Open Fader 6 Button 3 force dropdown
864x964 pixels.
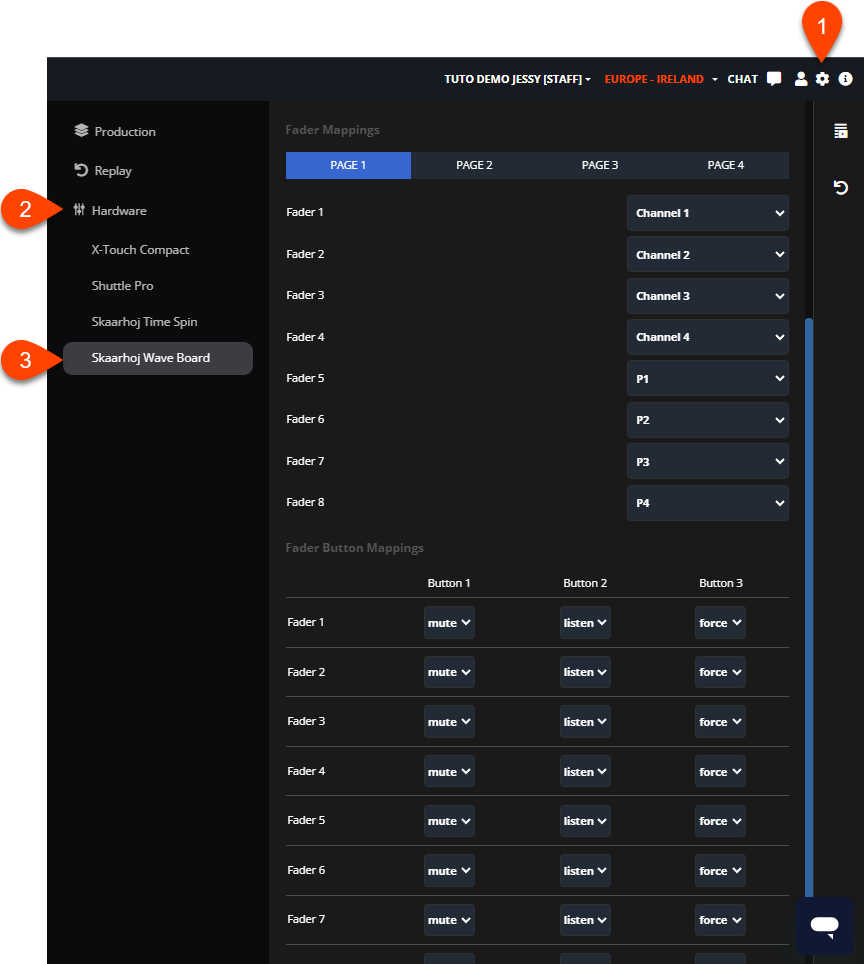(720, 871)
